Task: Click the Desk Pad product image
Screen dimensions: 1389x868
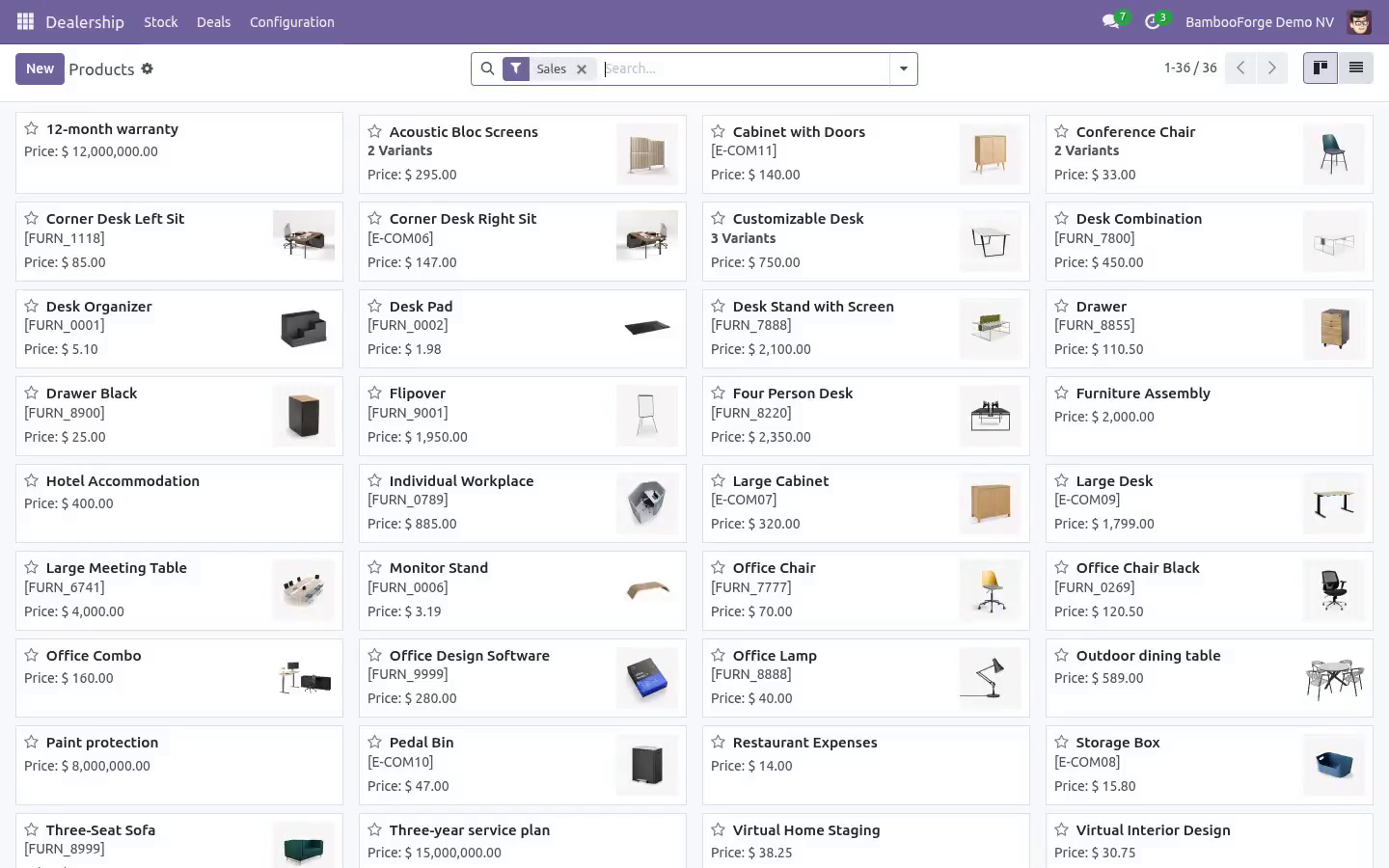Action: (x=647, y=329)
